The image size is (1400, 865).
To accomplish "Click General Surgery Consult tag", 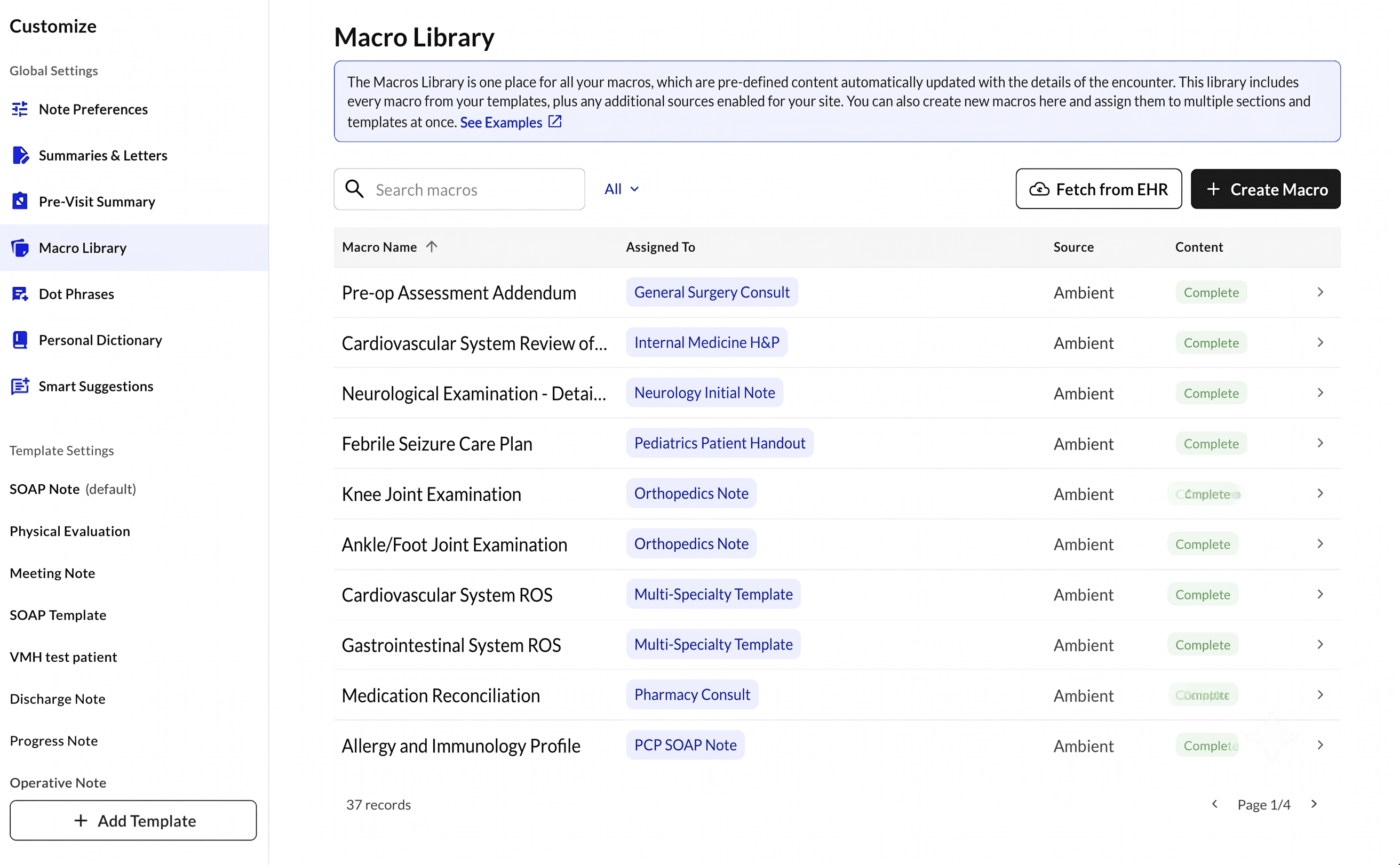I will point(711,292).
